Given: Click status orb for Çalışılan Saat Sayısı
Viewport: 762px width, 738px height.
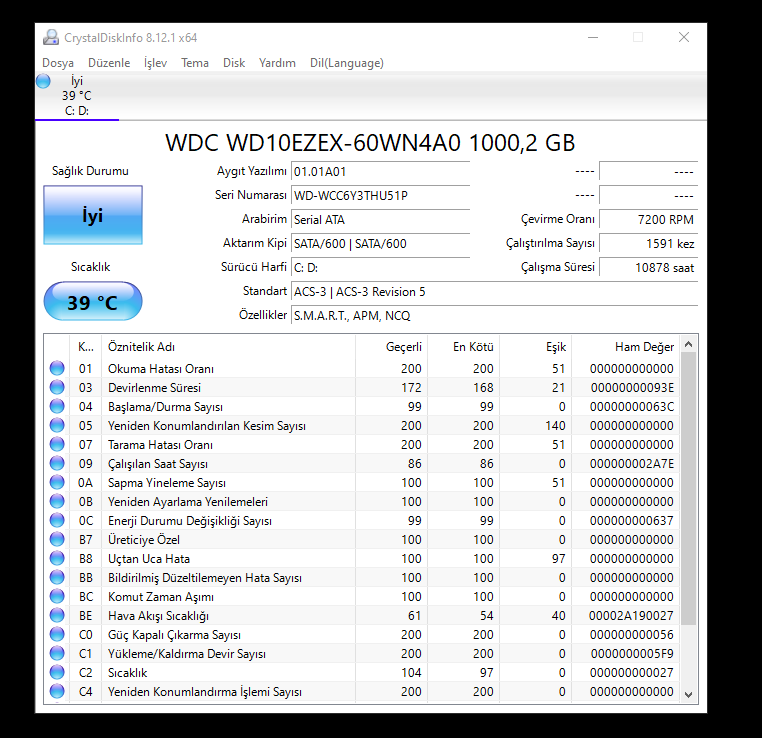Looking at the screenshot, I should pyautogui.click(x=57, y=463).
